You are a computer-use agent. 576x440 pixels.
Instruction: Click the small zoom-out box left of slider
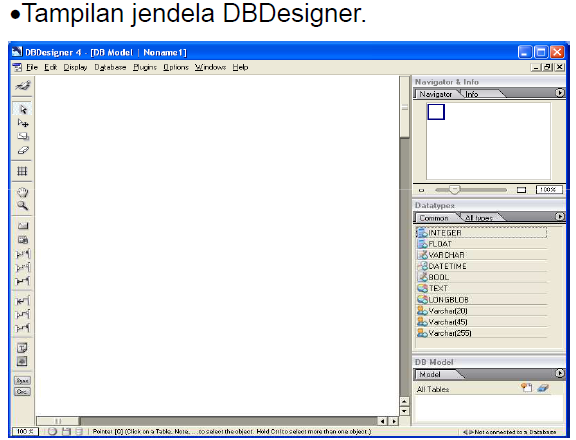(422, 190)
